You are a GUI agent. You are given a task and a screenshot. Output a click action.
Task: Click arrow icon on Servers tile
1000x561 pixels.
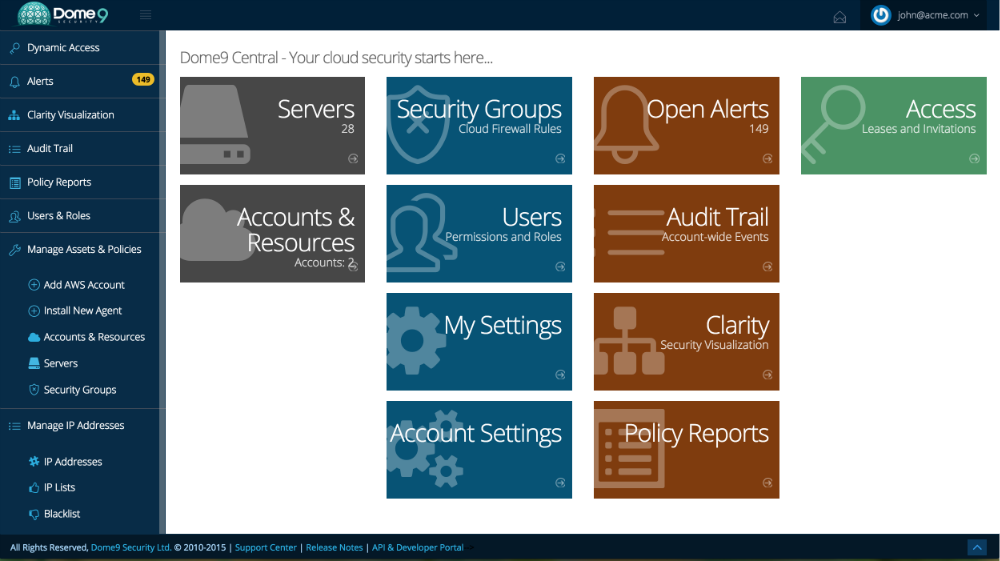[x=353, y=159]
